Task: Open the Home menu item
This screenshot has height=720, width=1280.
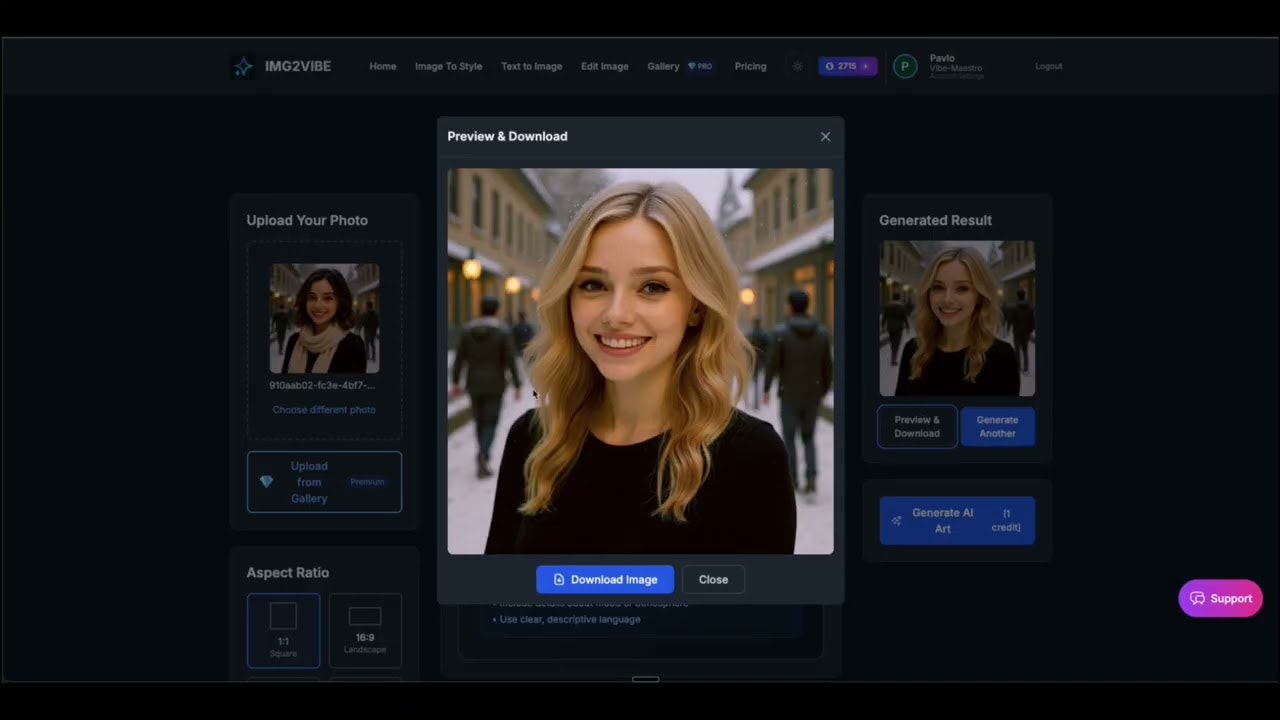Action: tap(383, 67)
